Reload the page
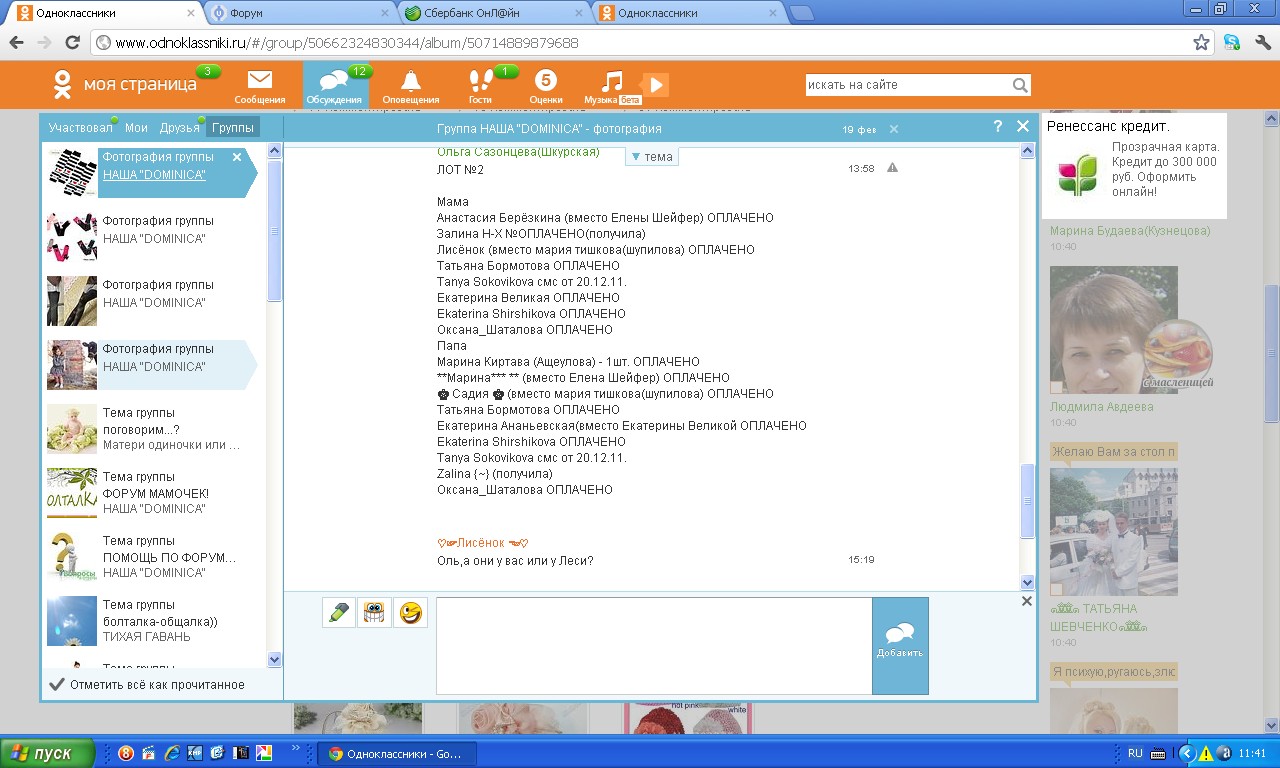 click(72, 43)
